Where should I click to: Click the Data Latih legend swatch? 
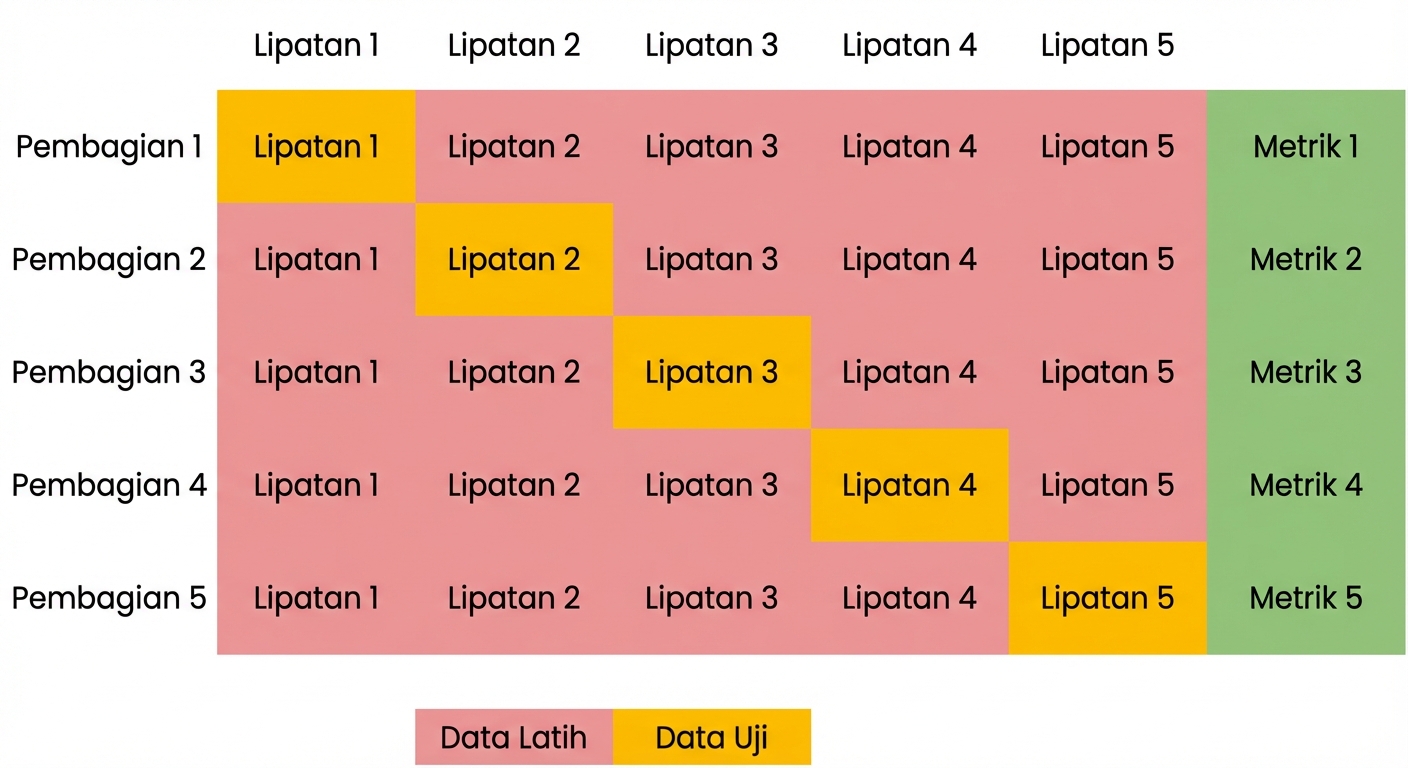point(513,738)
